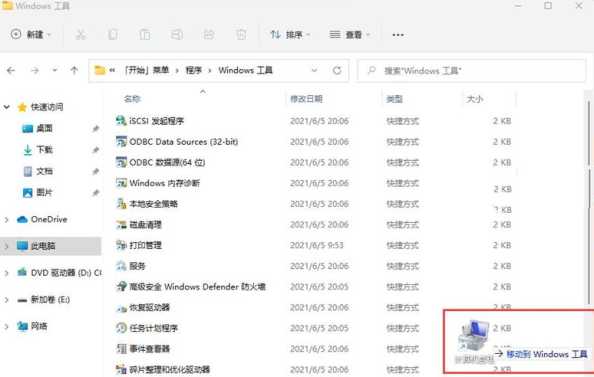Viewport: 594px width, 377px height.
Task: Click the 快捷方式 type of iSCSI row
Action: pos(402,121)
